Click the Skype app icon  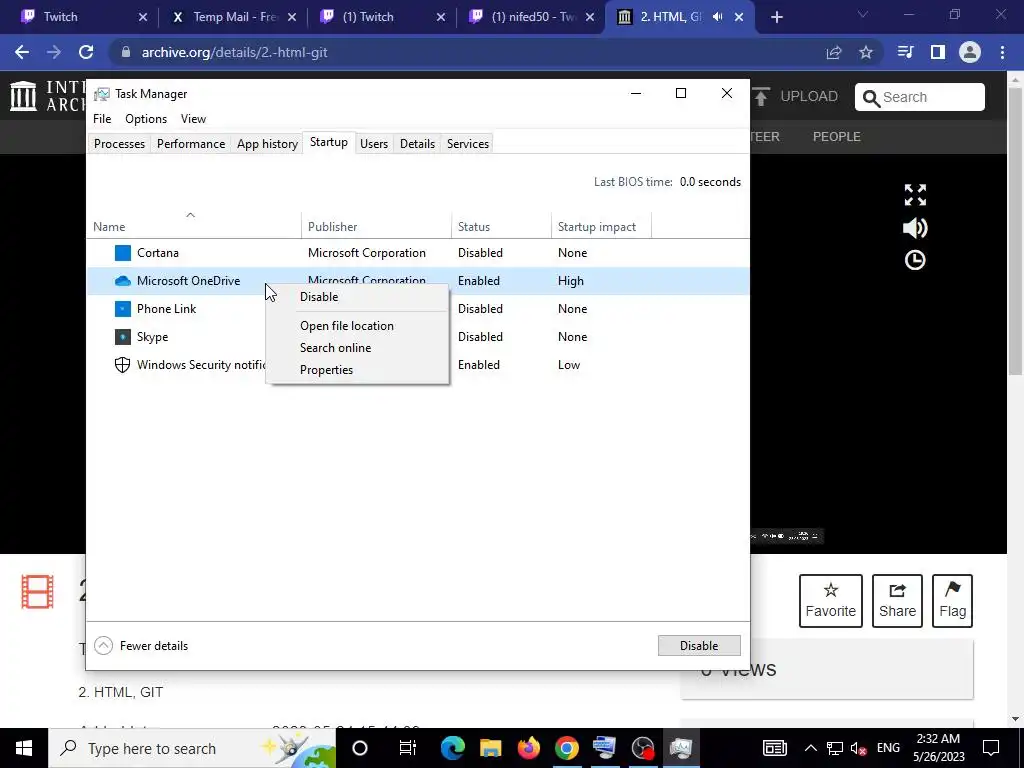123,337
